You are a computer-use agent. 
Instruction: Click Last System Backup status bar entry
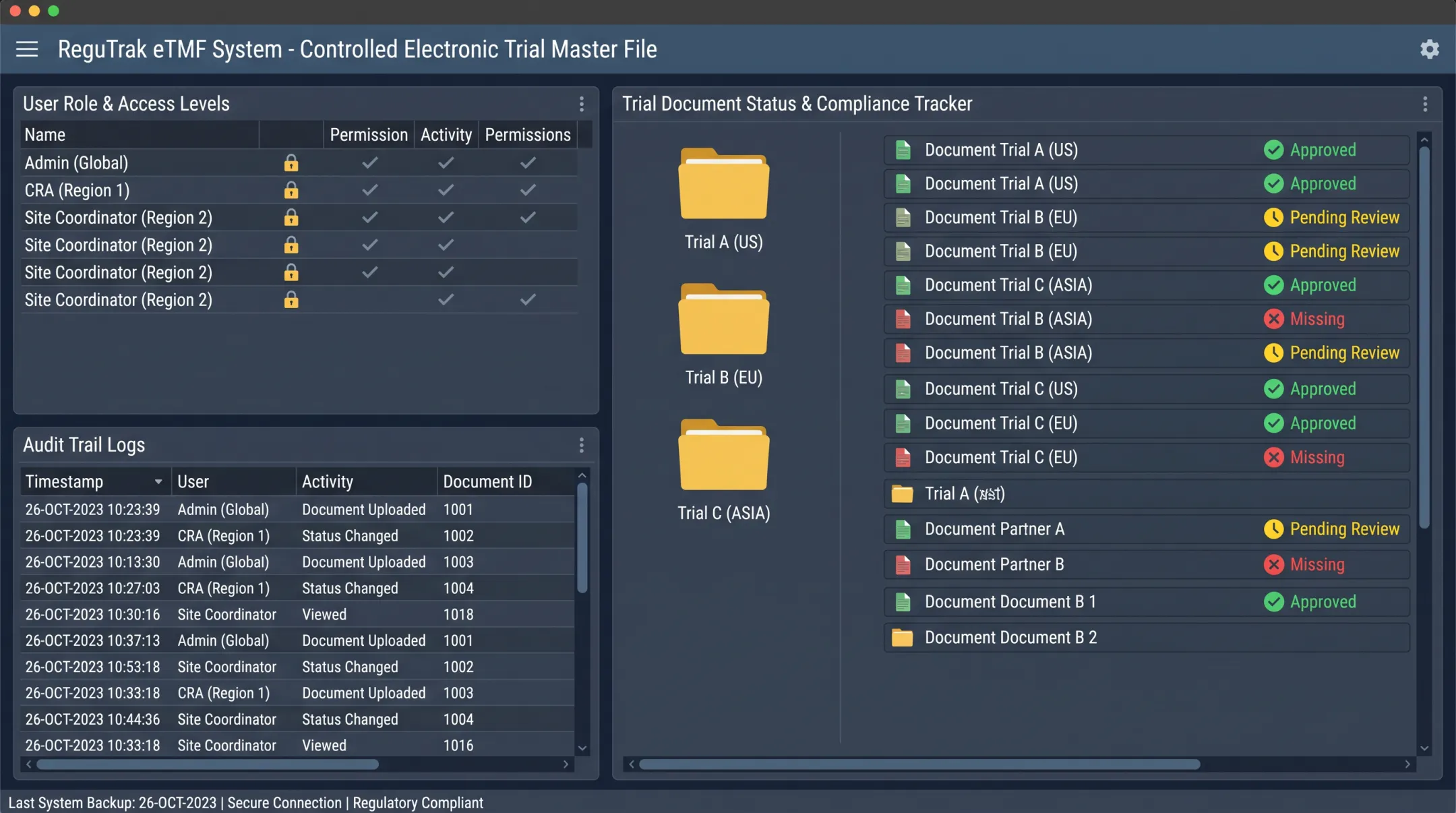[113, 803]
